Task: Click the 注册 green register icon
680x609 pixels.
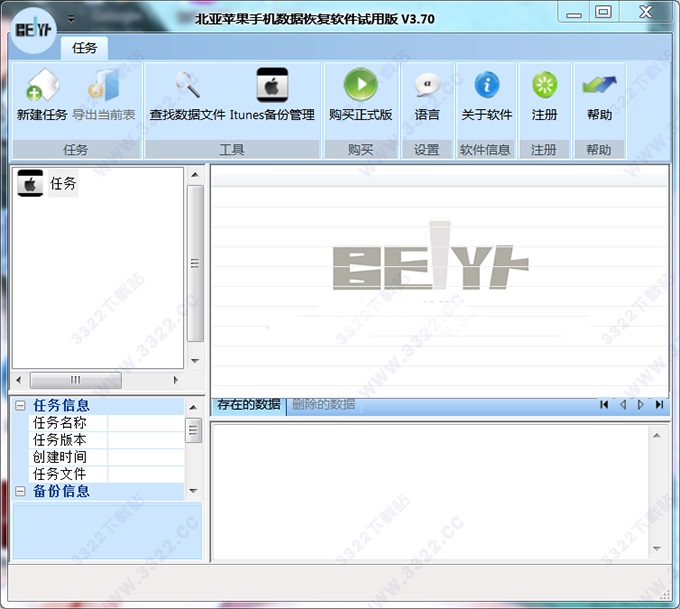Action: 545,85
